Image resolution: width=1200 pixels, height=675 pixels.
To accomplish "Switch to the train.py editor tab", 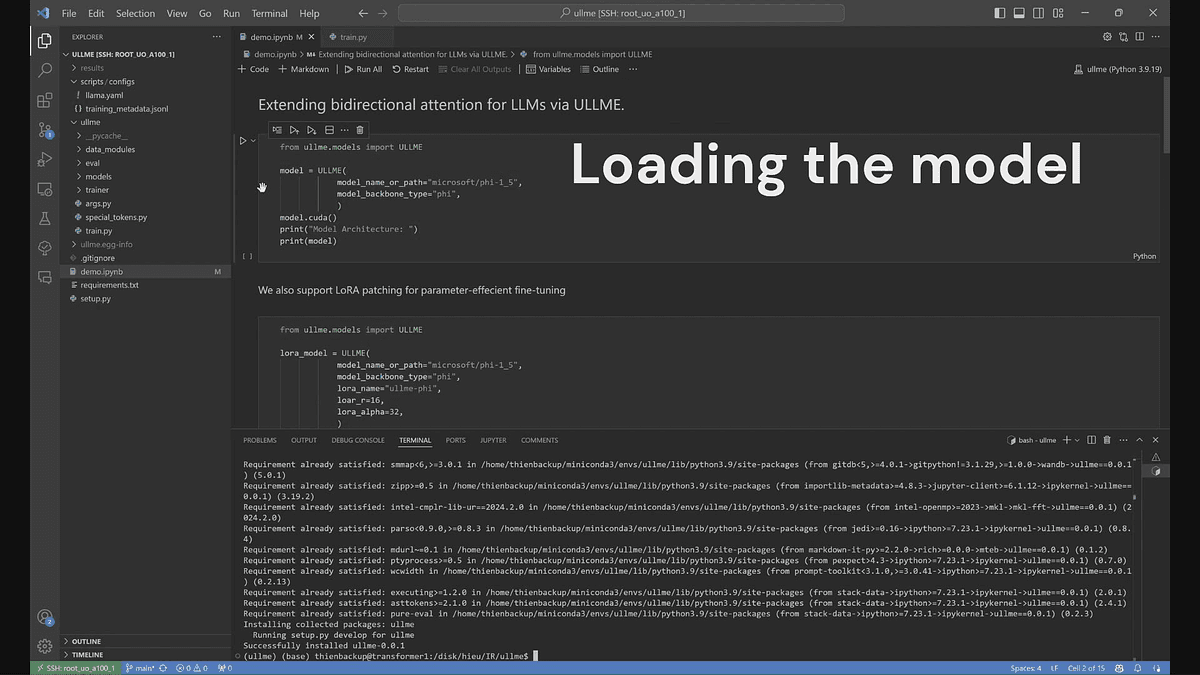I will point(354,37).
